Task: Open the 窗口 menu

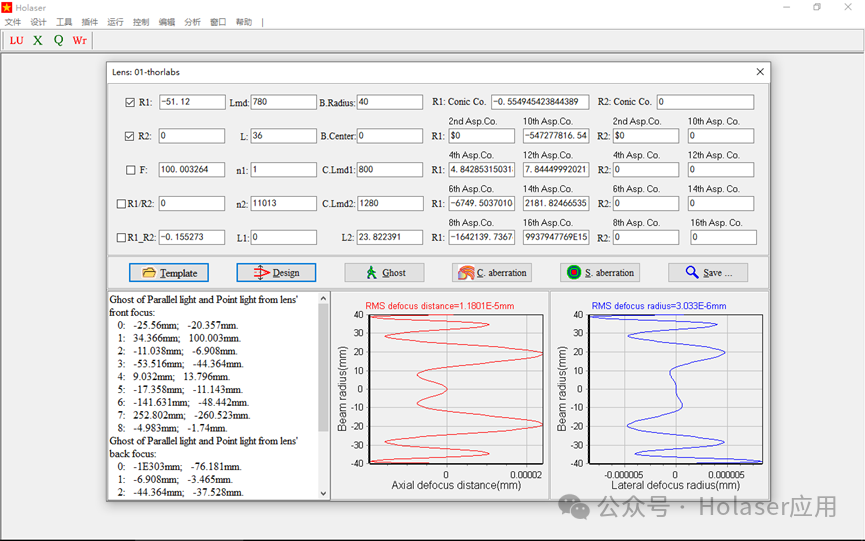Action: point(218,22)
